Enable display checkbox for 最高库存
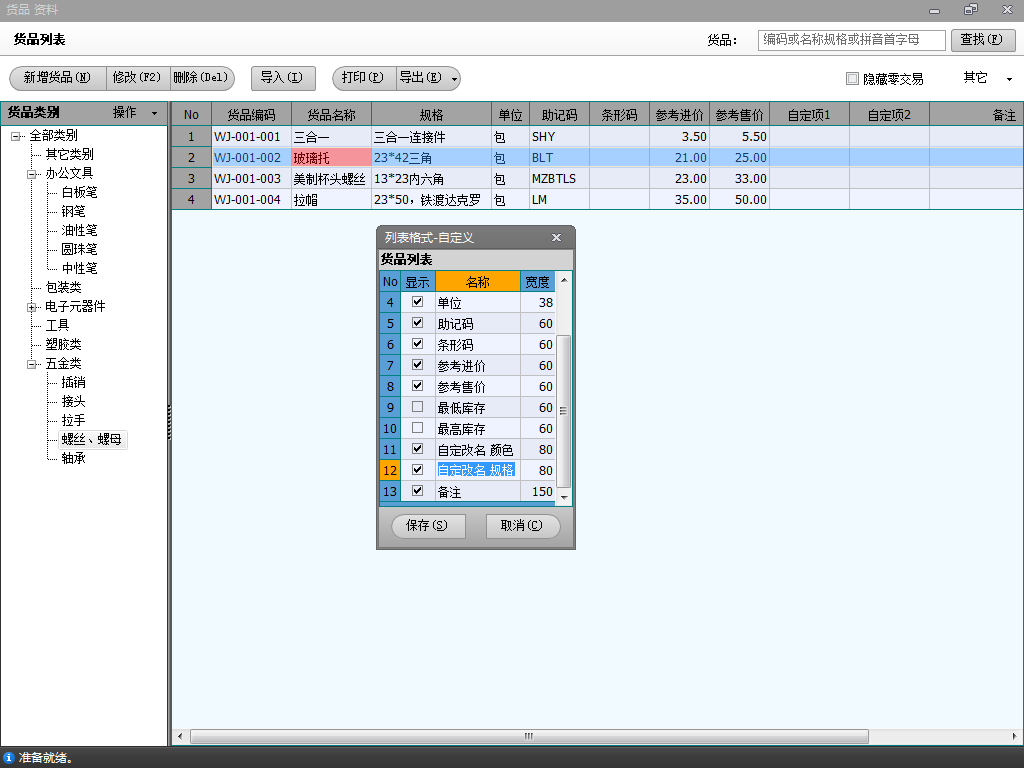 (418, 428)
